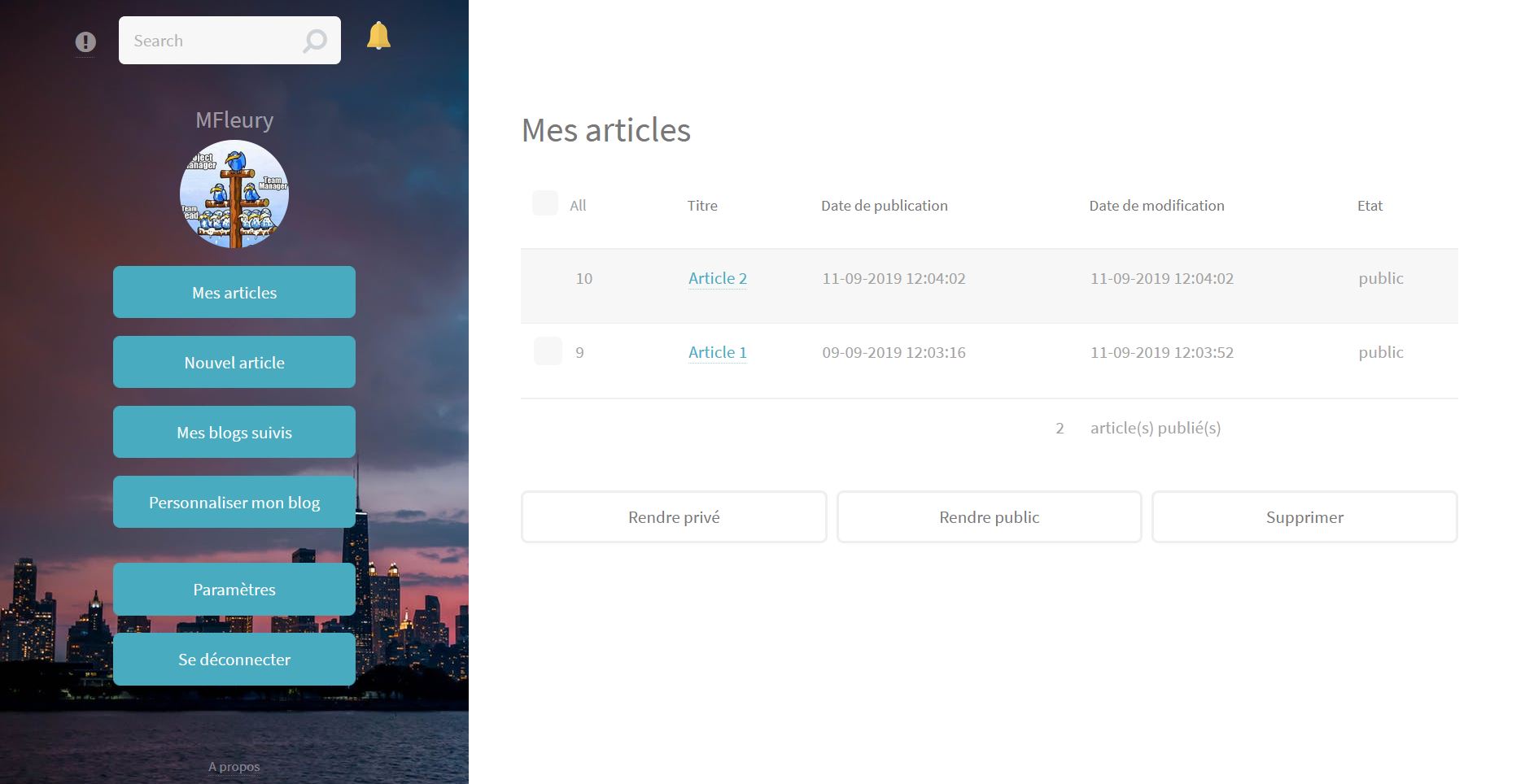The image size is (1538, 784).
Task: Open the Article 1 link
Action: click(x=718, y=352)
